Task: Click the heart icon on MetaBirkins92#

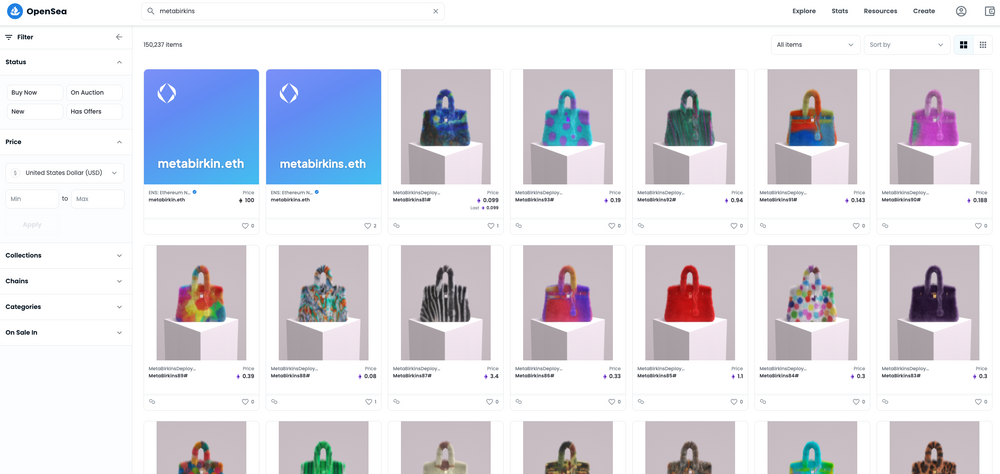Action: [x=733, y=226]
